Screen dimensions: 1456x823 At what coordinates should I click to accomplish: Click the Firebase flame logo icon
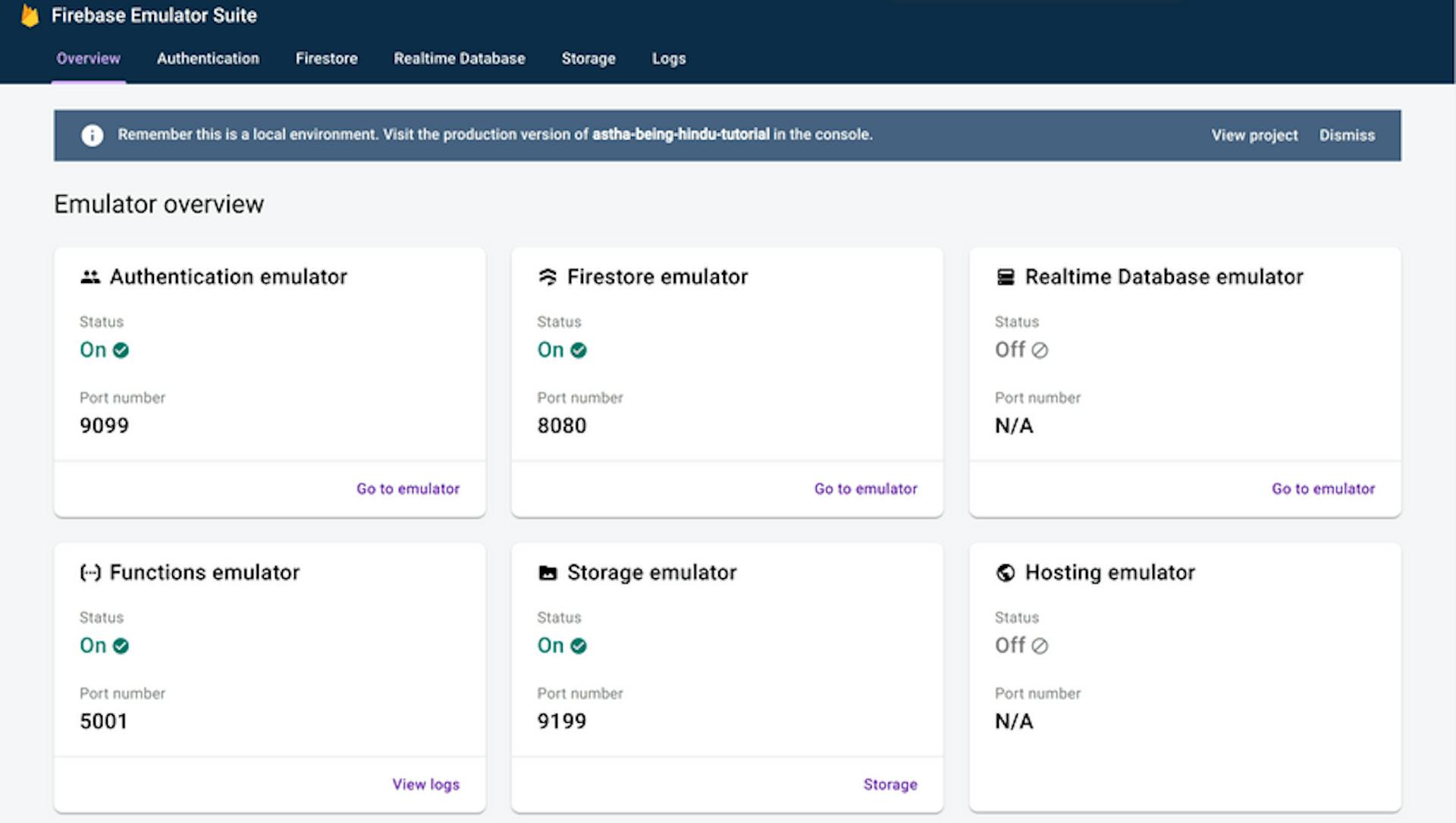coord(30,15)
